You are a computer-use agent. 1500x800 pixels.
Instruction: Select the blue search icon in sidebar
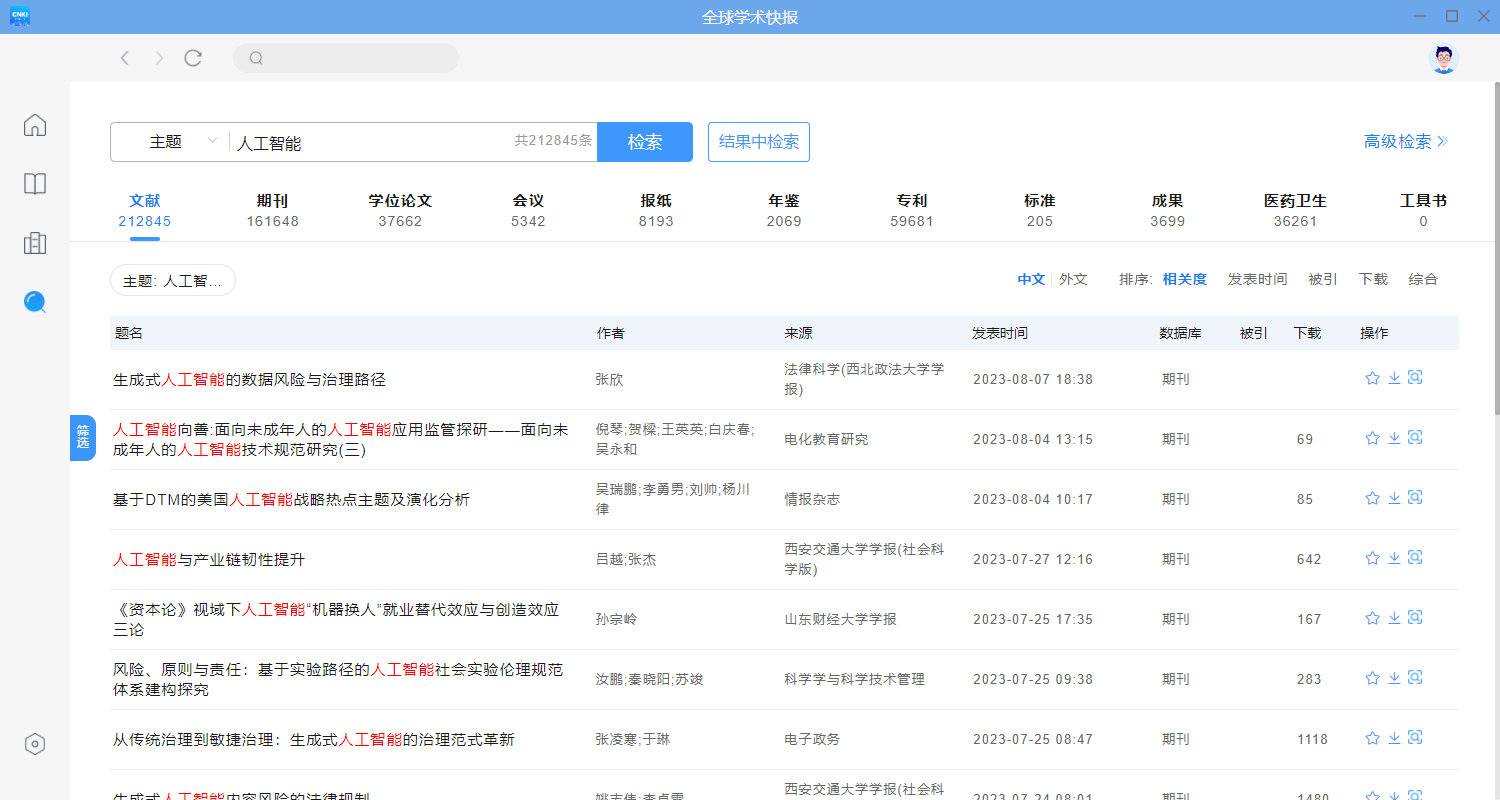(x=35, y=302)
